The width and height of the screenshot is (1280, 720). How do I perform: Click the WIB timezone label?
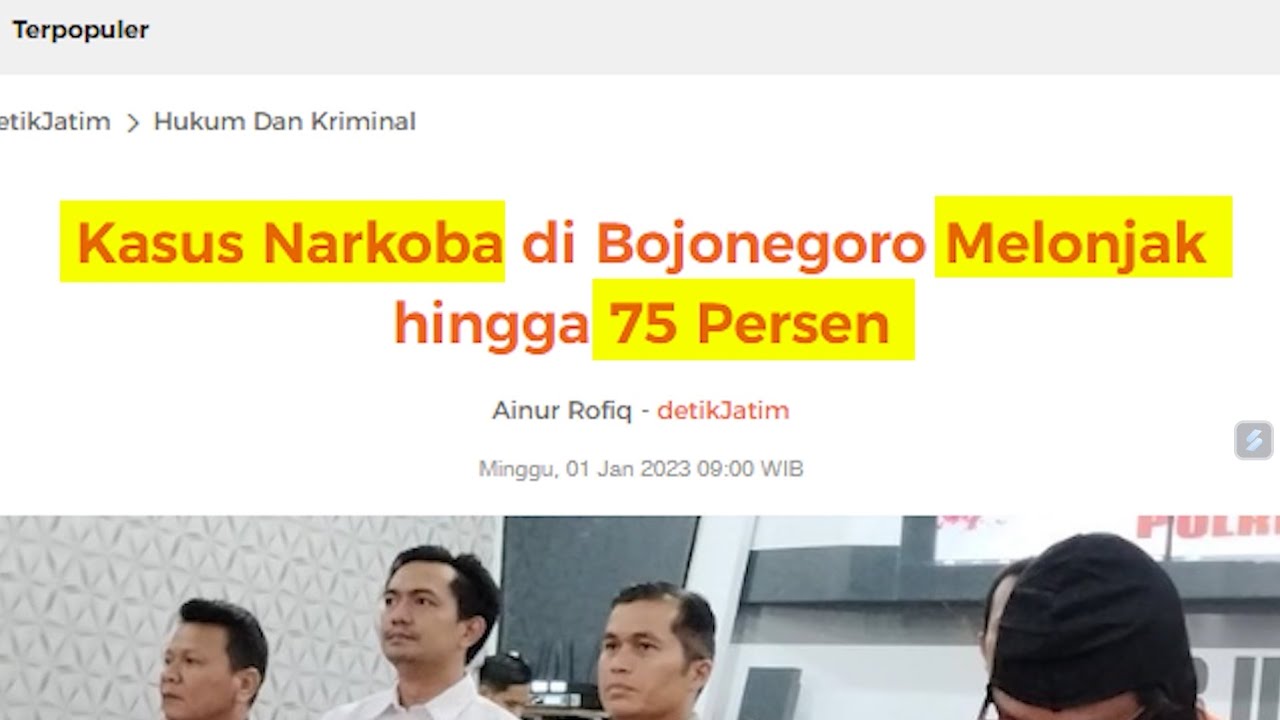tap(781, 468)
